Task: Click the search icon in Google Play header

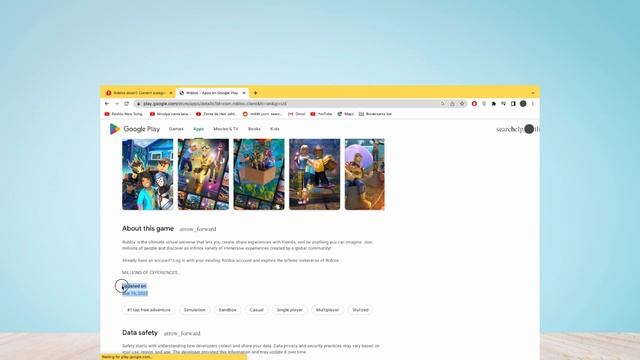Action: [503, 129]
